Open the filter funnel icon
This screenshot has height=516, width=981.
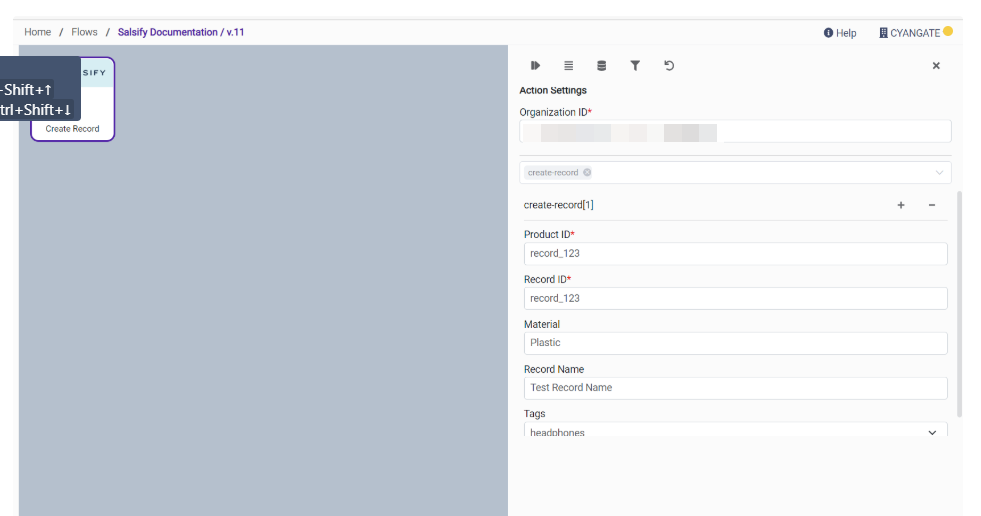(635, 66)
